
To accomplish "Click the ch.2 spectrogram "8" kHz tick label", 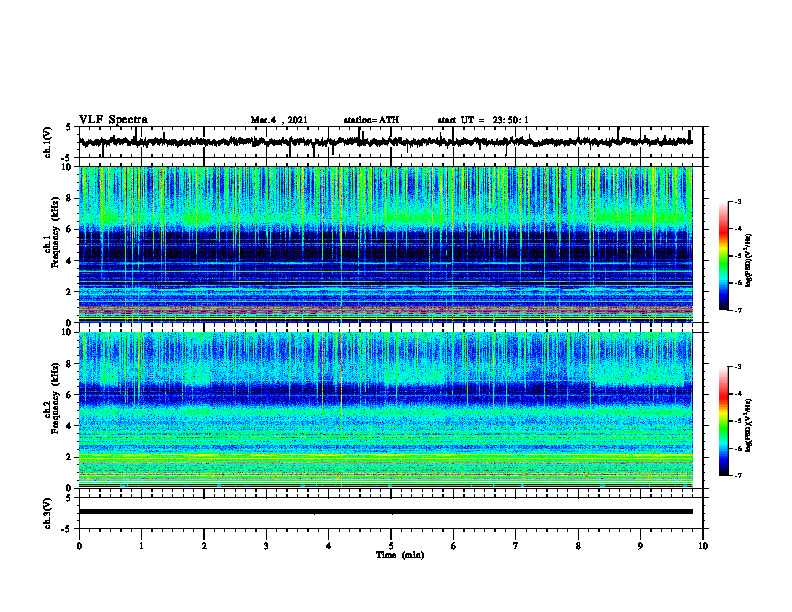I will point(69,364).
